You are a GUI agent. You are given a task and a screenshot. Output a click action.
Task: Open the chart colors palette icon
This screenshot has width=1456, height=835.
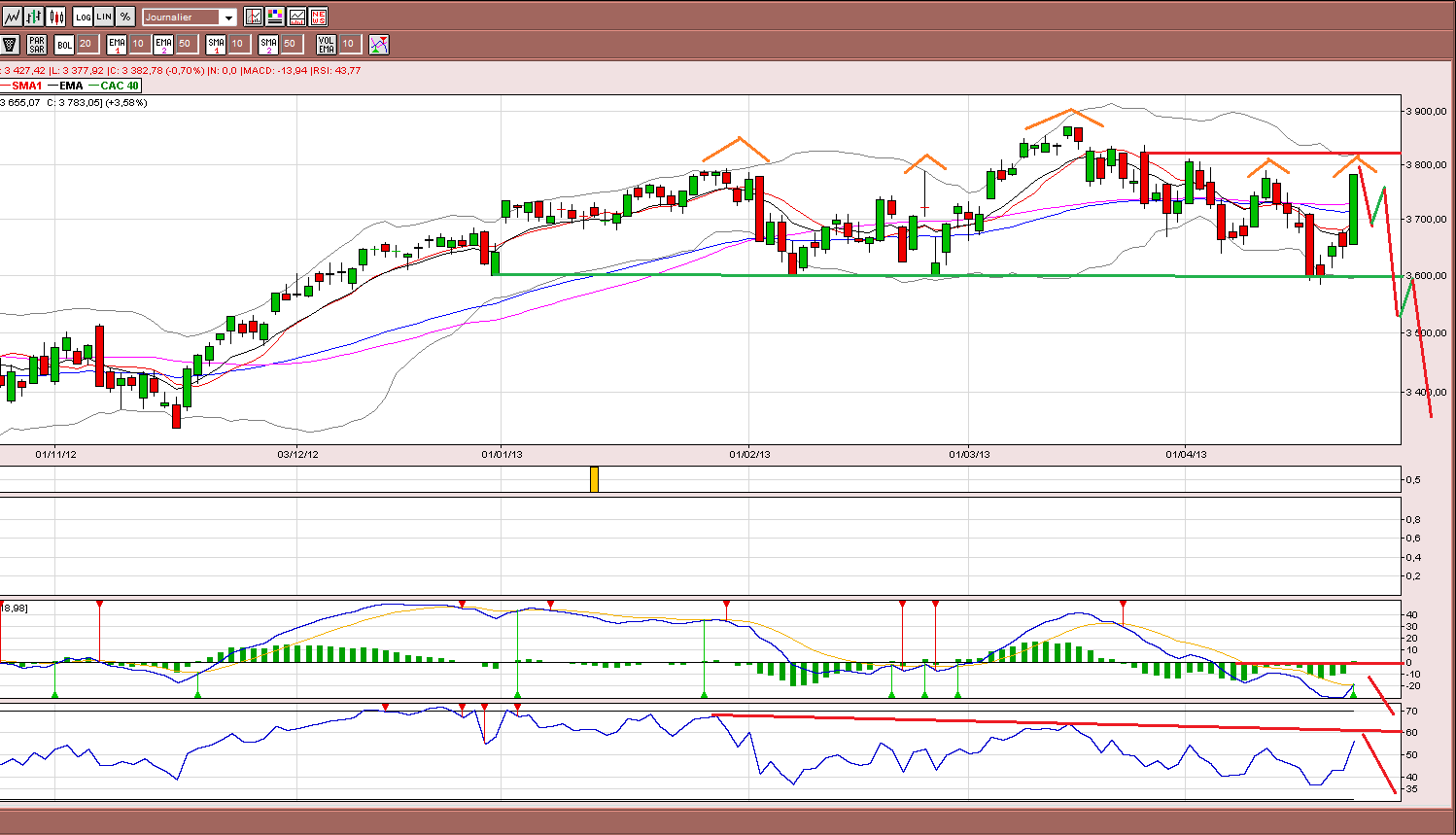pyautogui.click(x=275, y=17)
